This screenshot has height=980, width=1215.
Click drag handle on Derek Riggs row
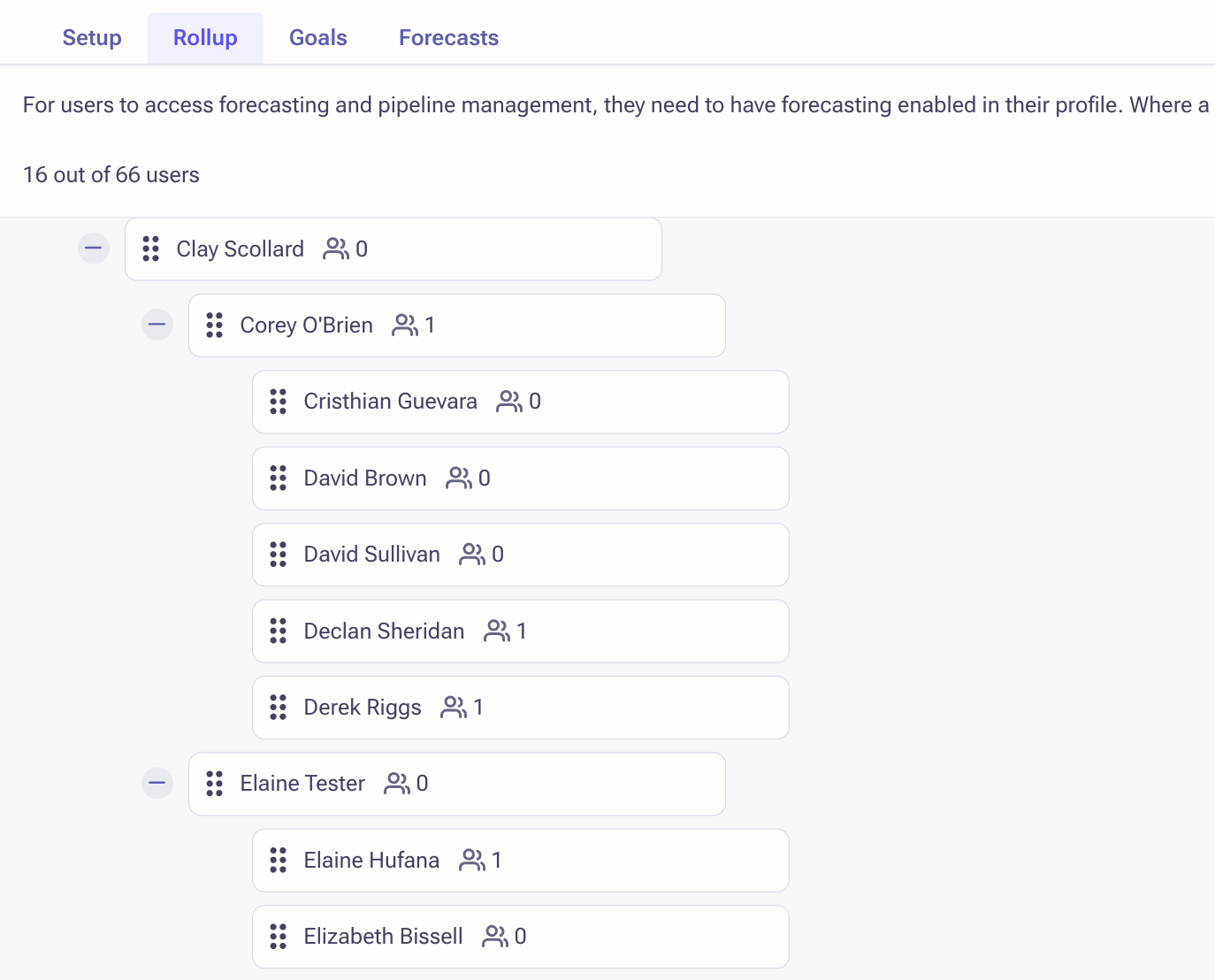click(x=279, y=708)
